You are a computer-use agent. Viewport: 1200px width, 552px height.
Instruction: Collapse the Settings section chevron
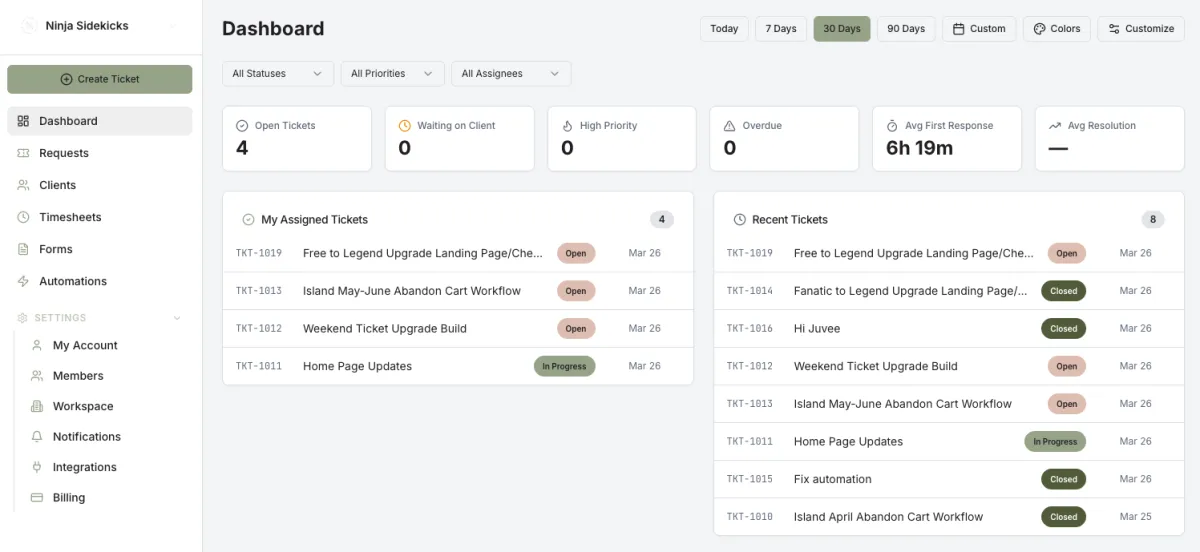pos(178,318)
